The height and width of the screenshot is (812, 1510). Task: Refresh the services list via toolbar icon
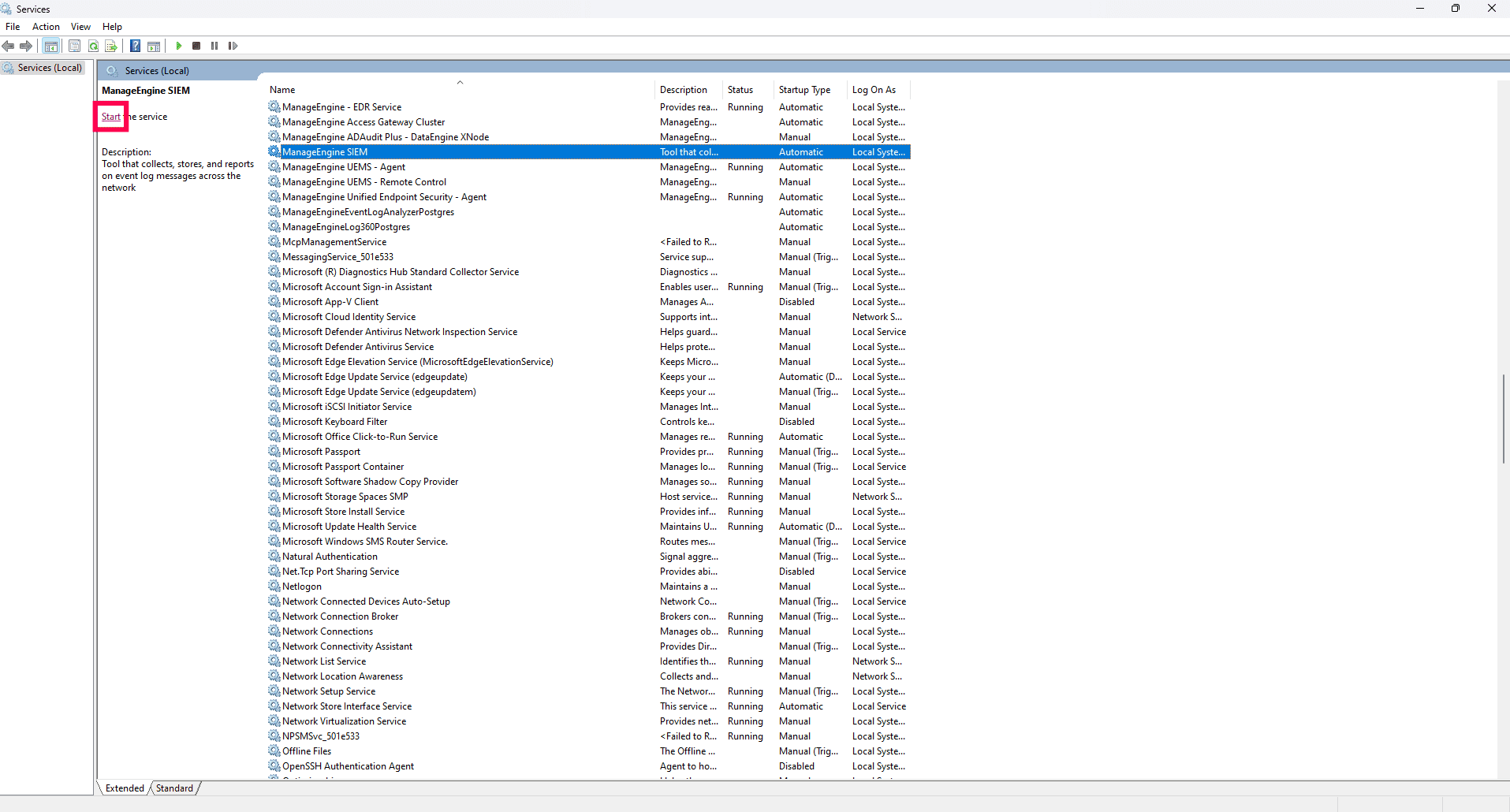pyautogui.click(x=94, y=46)
